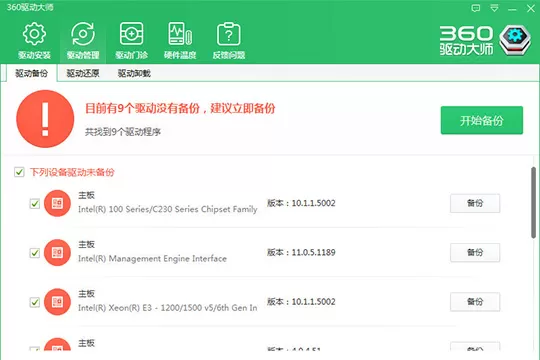540x360 pixels.
Task: Open the 驱动门诊 toolbar icon
Action: pyautogui.click(x=132, y=34)
